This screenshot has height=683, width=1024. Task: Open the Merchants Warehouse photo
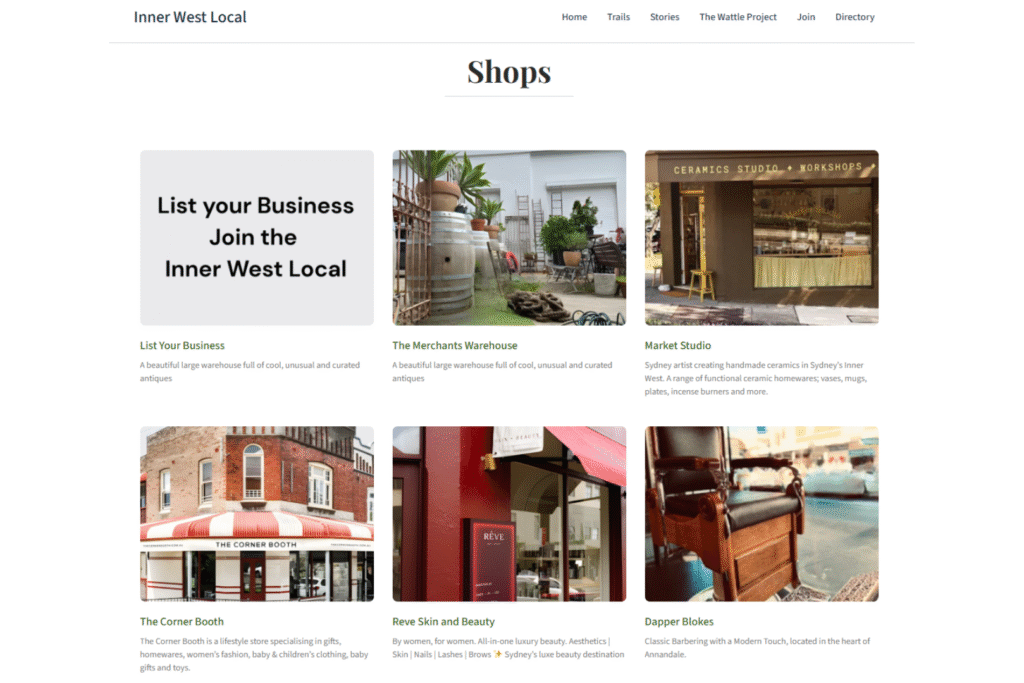pyautogui.click(x=509, y=238)
